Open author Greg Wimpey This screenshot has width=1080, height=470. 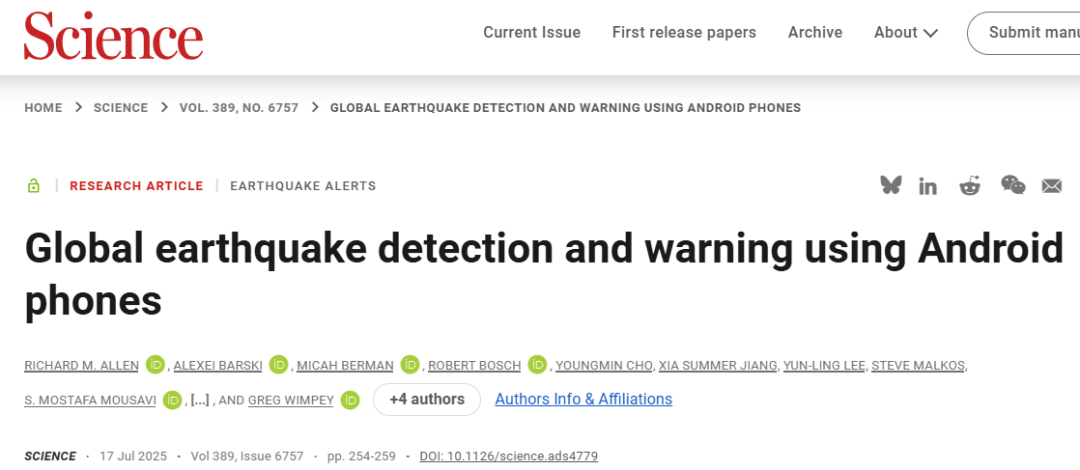tap(291, 400)
